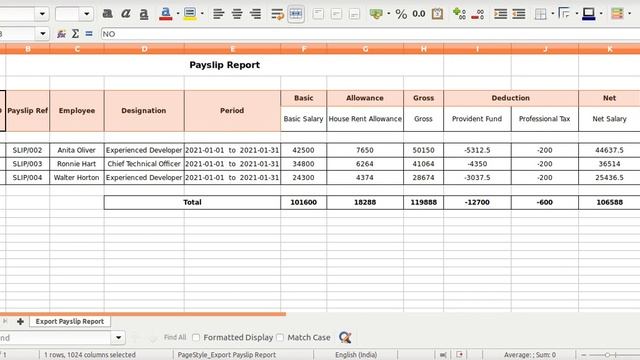
Task: Apply percent number format
Action: coord(401,14)
